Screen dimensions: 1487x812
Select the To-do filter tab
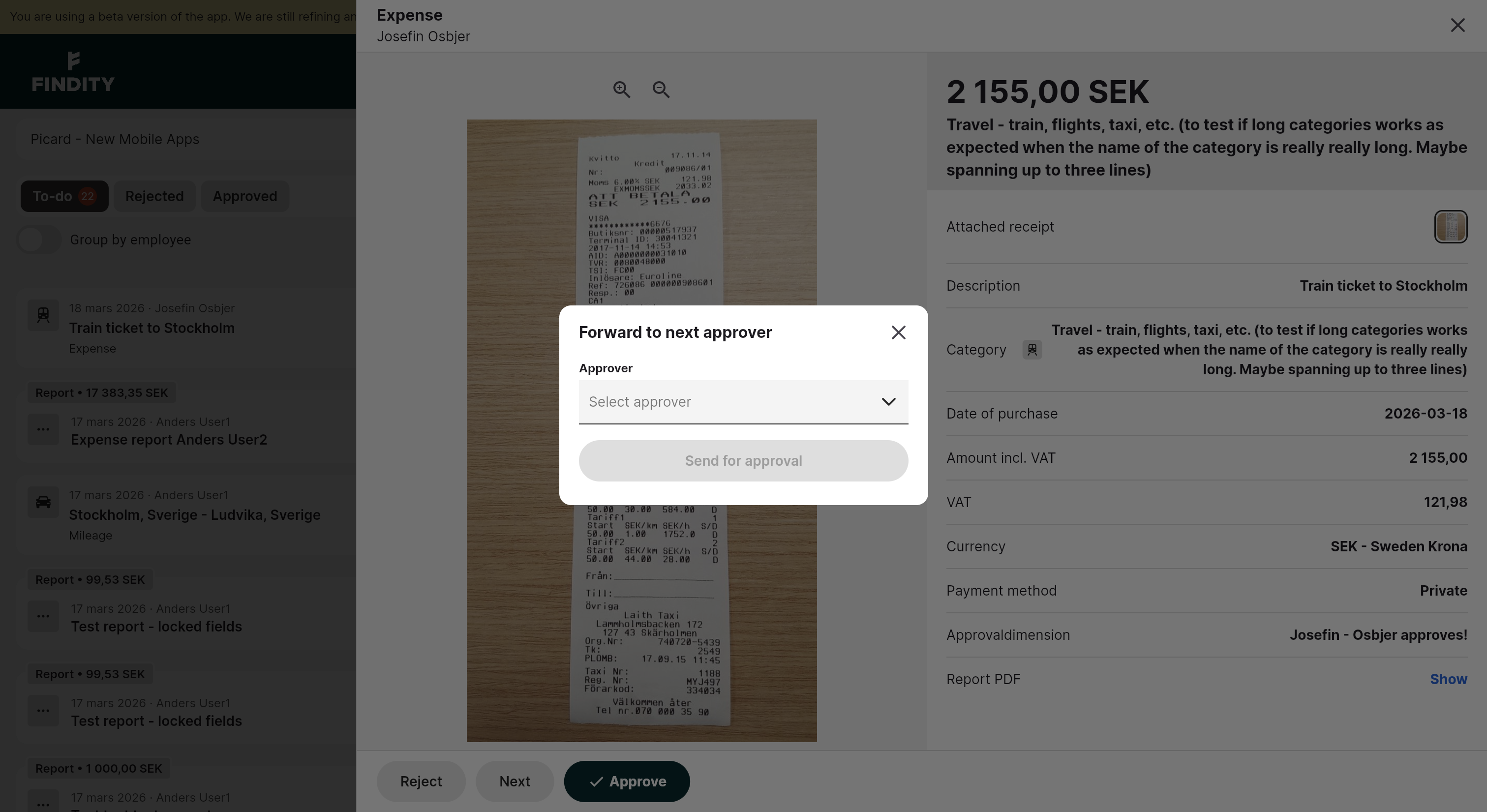64,196
